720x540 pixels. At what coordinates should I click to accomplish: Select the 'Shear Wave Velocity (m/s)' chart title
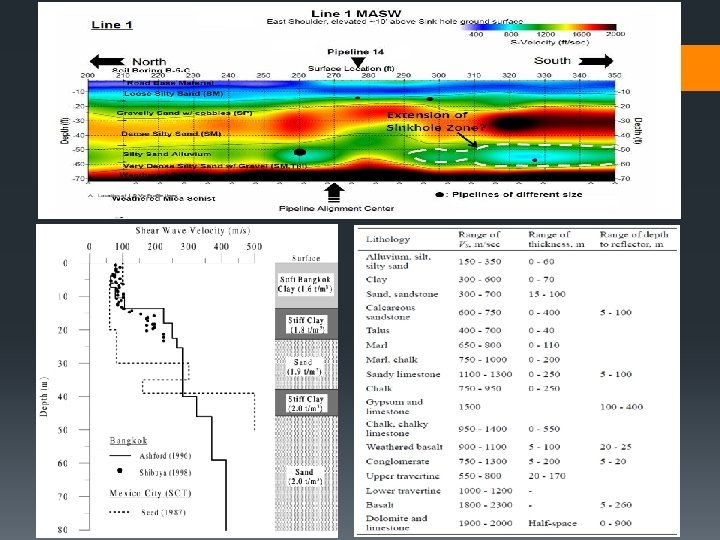pos(193,231)
